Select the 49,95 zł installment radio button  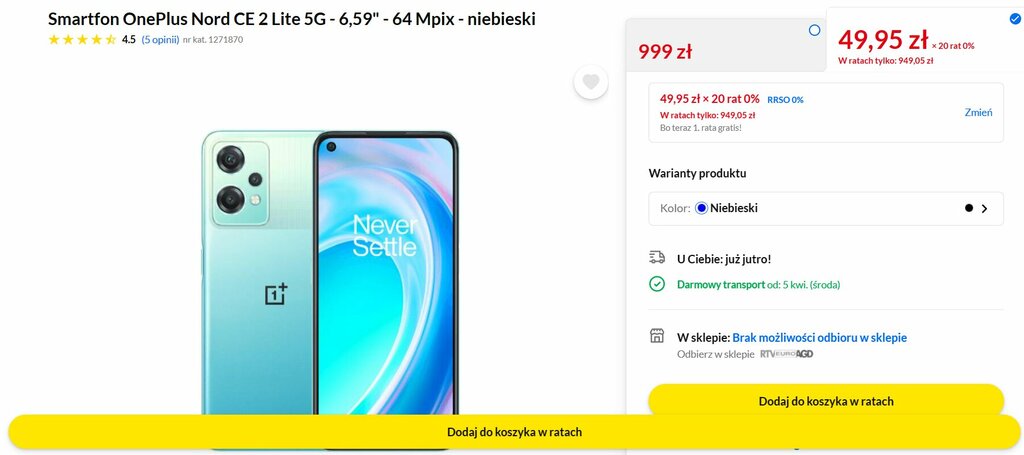1014,19
